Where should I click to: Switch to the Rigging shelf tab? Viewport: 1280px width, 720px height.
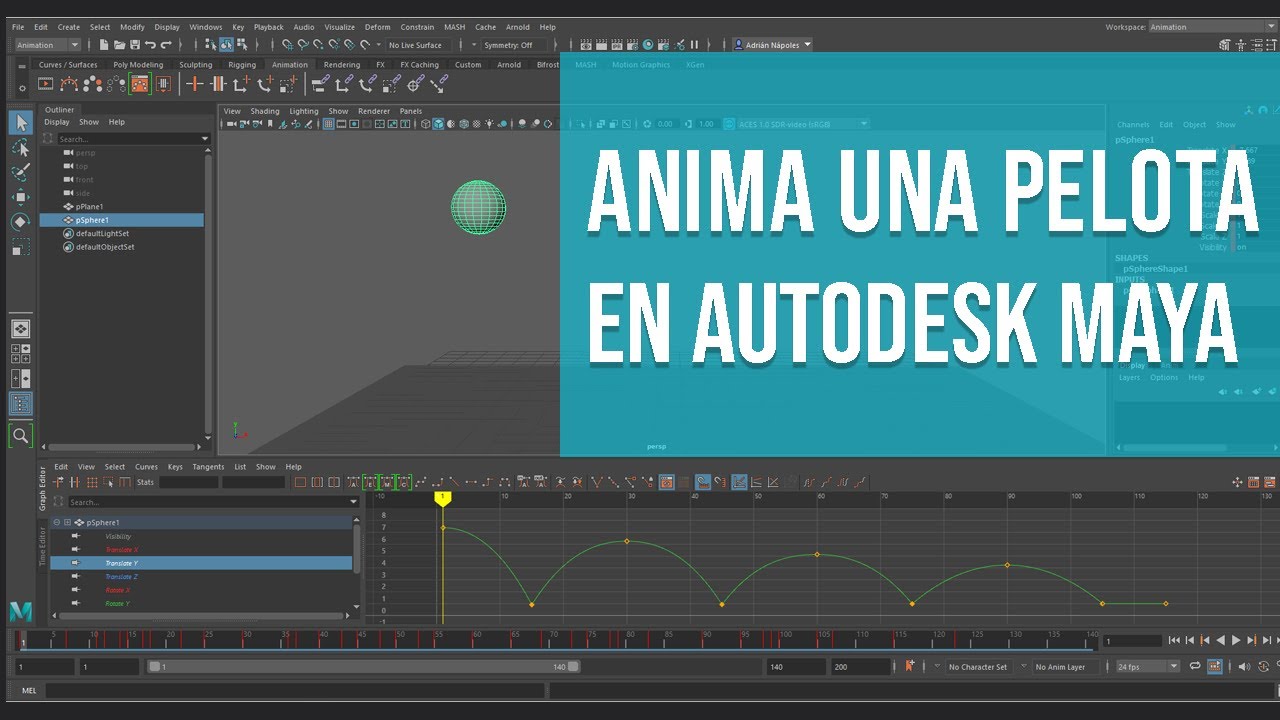(242, 65)
